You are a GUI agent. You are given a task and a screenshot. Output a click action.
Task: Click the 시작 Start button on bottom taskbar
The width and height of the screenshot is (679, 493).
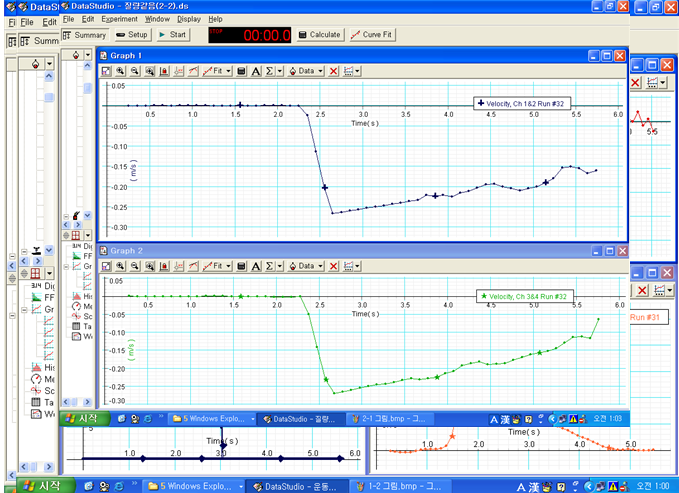pyautogui.click(x=46, y=486)
